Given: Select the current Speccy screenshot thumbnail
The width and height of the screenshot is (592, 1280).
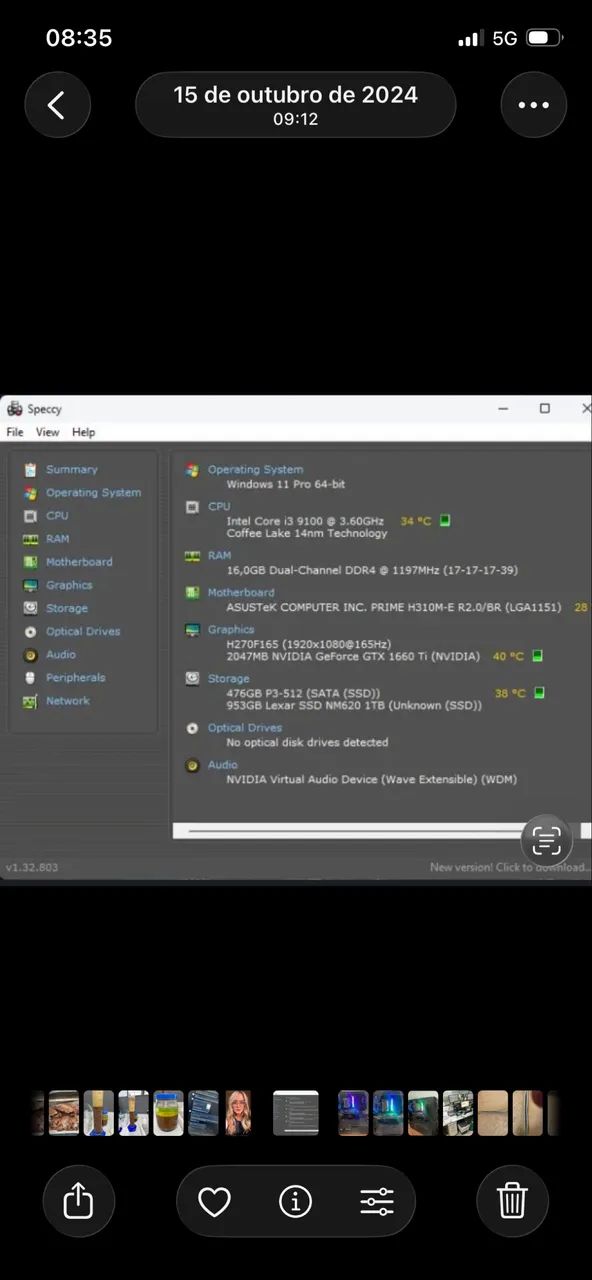Looking at the screenshot, I should coord(296,1112).
